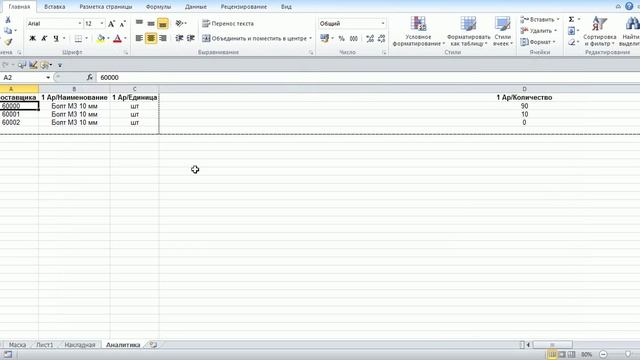Click the accounting currency format icon
The width and height of the screenshot is (640, 360).
pos(324,38)
